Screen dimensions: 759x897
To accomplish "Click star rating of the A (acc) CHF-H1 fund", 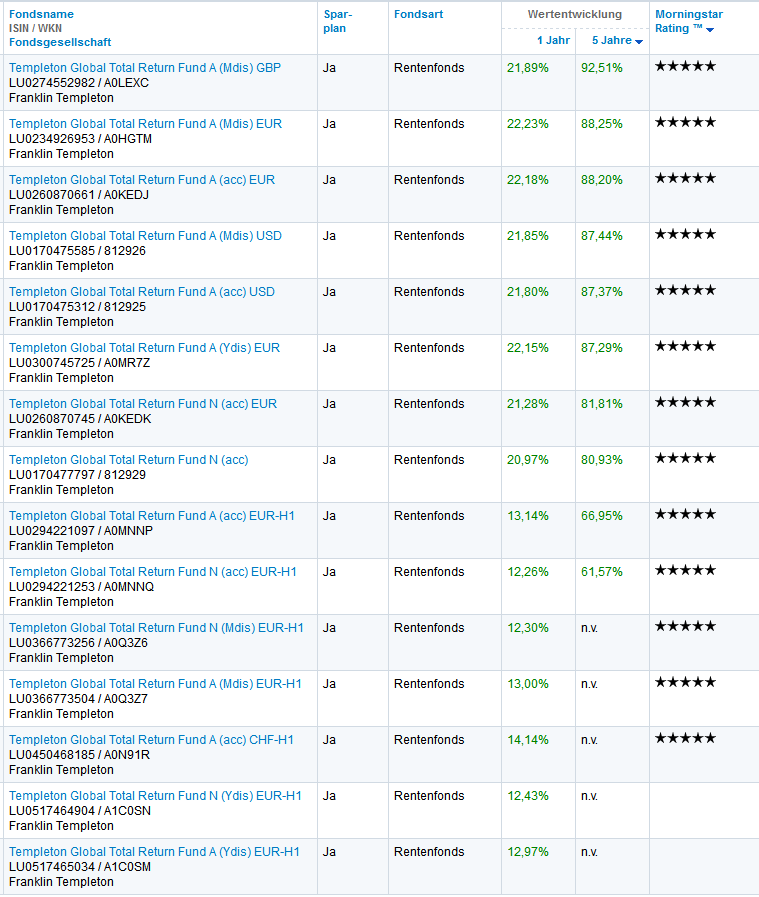I will tap(685, 738).
